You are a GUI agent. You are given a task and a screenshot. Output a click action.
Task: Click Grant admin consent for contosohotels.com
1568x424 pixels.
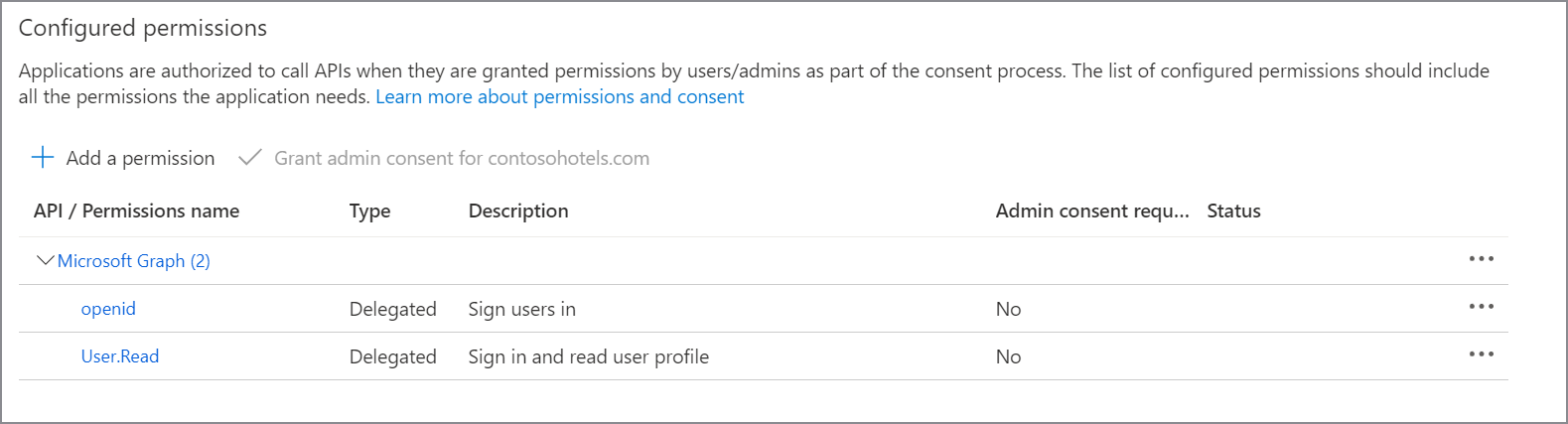[x=462, y=158]
